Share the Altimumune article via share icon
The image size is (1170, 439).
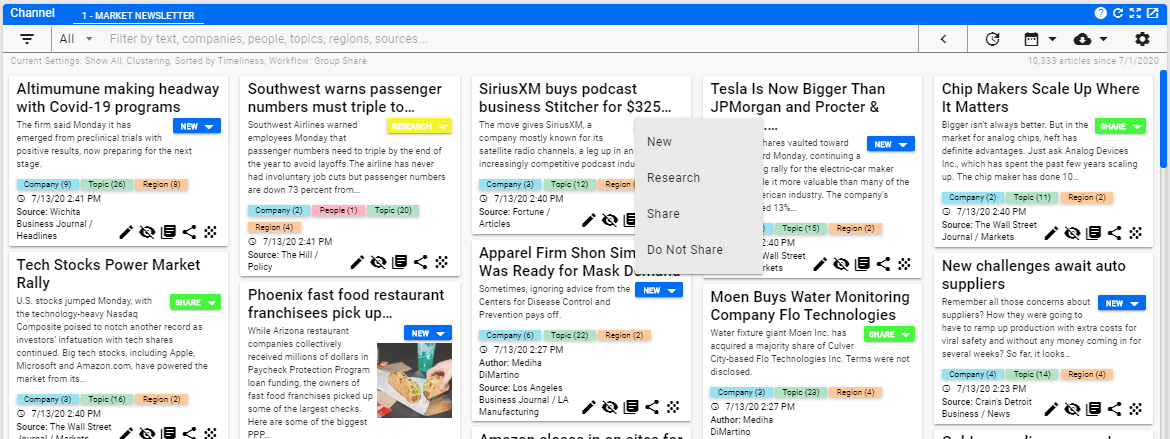coord(190,232)
